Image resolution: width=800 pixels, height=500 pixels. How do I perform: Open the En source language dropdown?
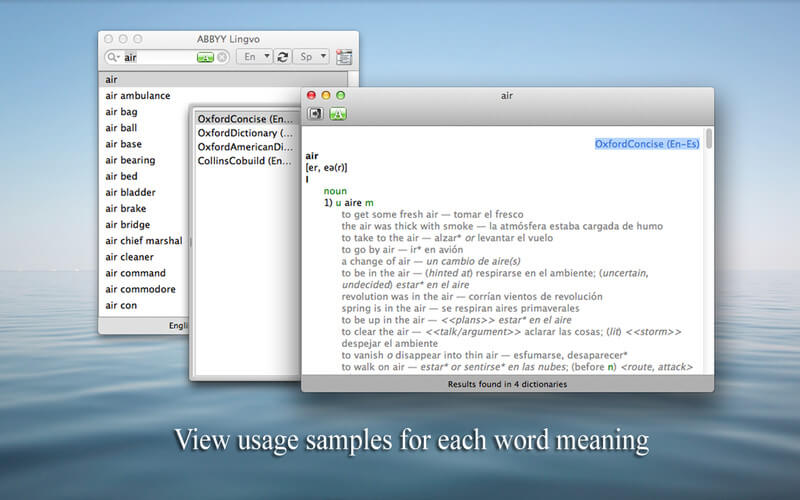255,57
